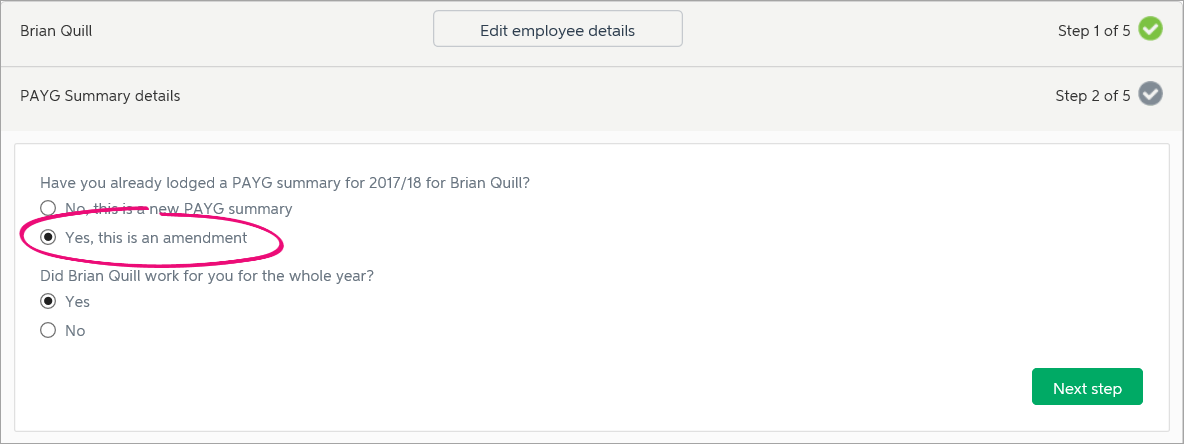The image size is (1184, 444).
Task: Expand the Brian Quill section header
Action: click(x=592, y=33)
